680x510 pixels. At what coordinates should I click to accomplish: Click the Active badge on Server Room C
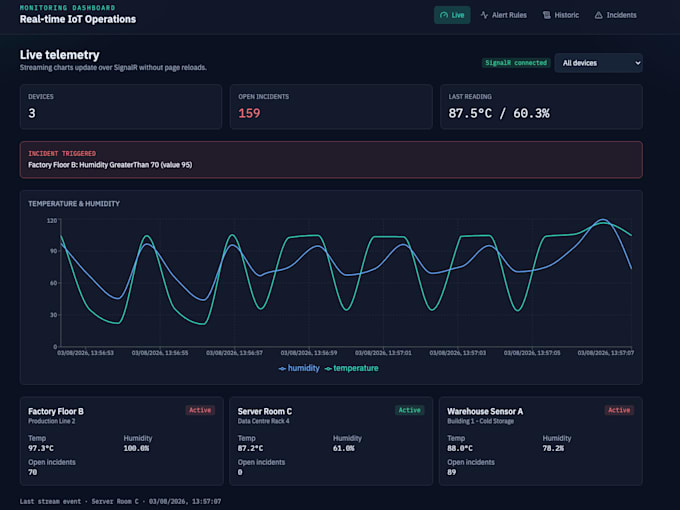(x=409, y=410)
